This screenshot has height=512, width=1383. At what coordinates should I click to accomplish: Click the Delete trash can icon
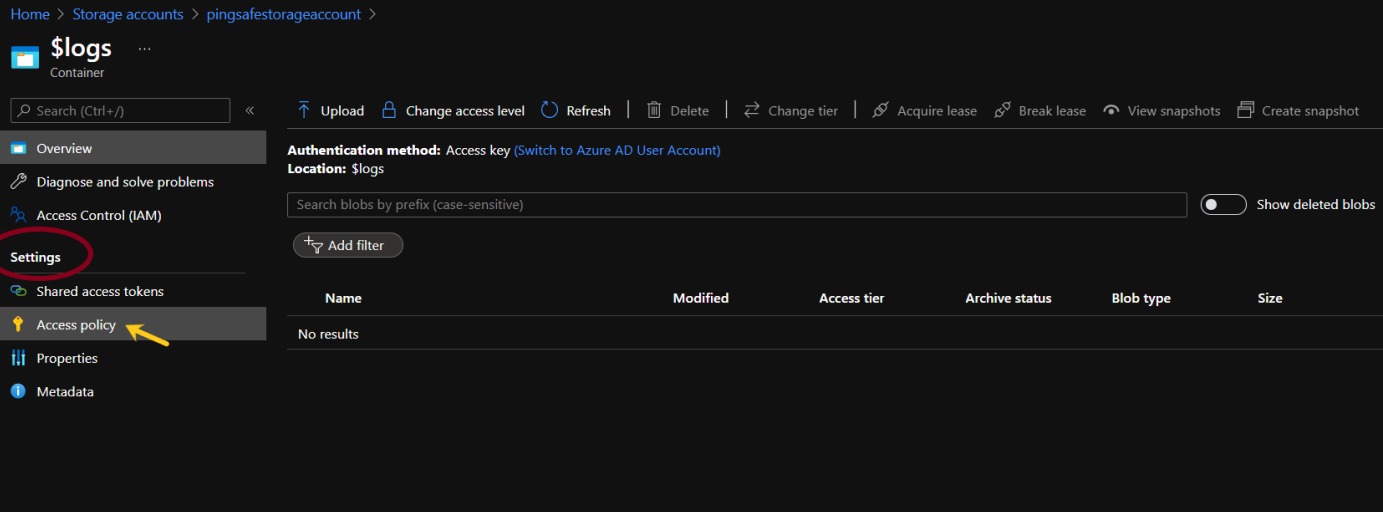coord(654,110)
